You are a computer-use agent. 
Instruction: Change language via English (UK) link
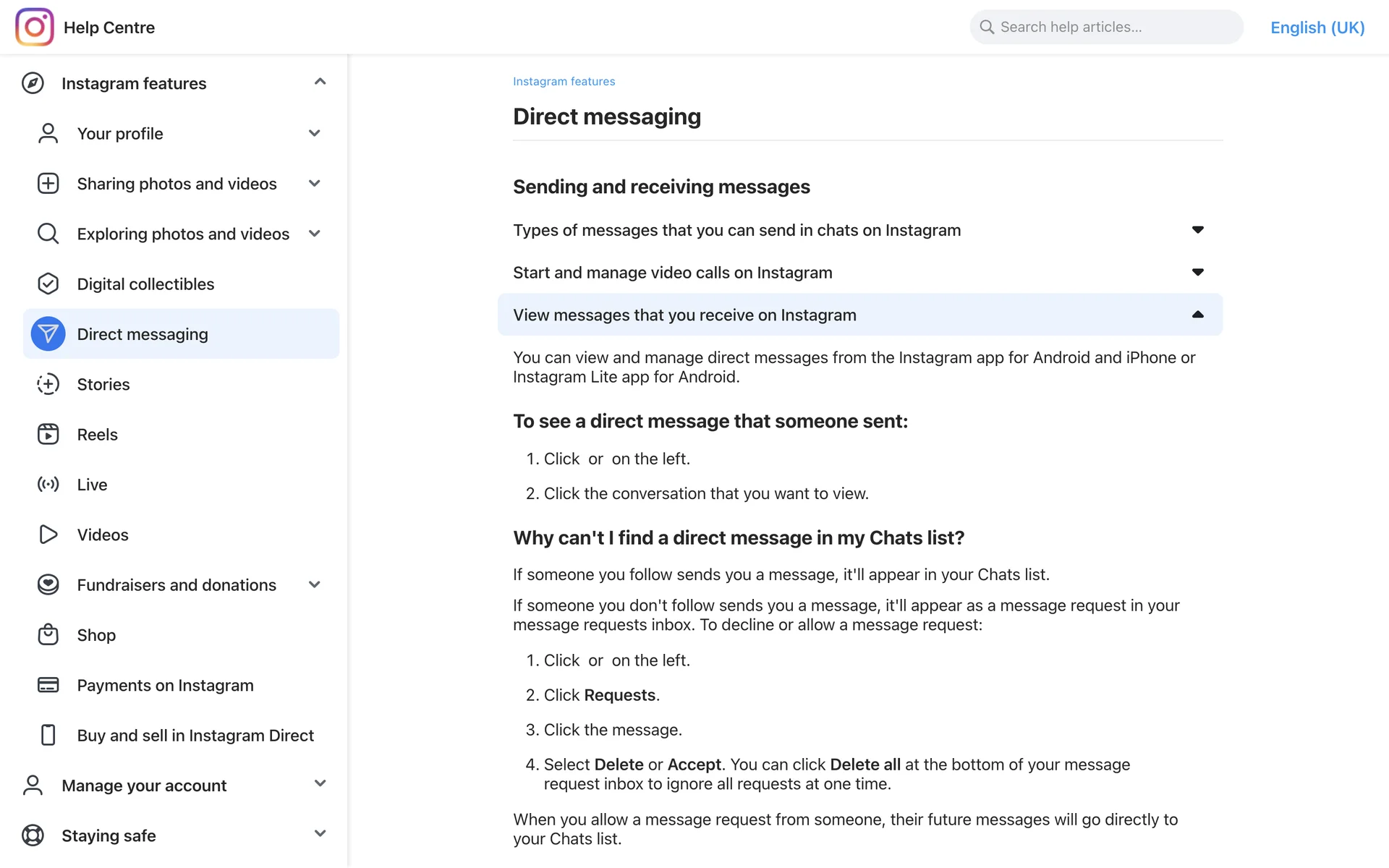pyautogui.click(x=1317, y=27)
